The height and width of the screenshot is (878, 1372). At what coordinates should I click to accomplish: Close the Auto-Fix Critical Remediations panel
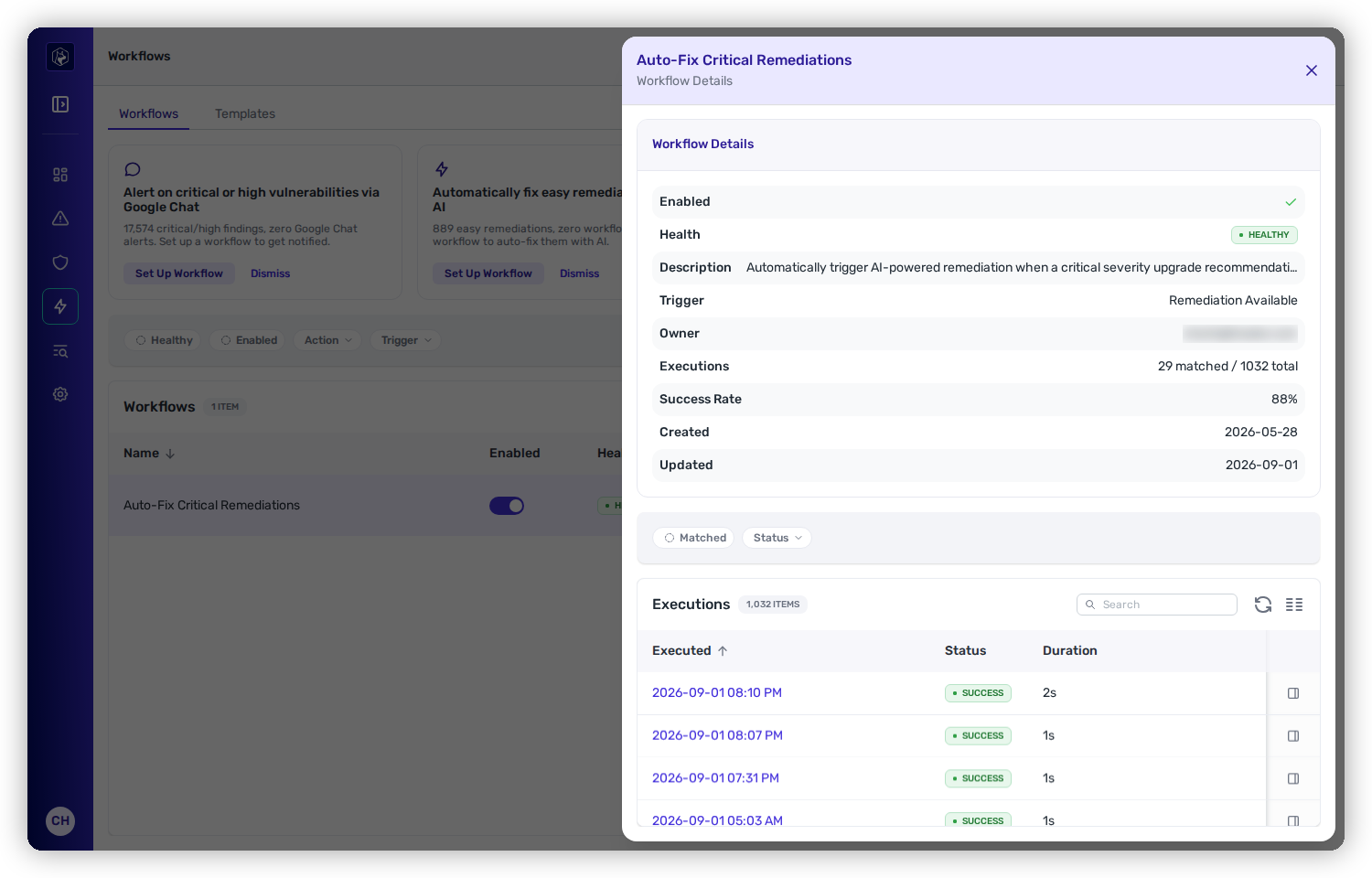click(x=1312, y=70)
